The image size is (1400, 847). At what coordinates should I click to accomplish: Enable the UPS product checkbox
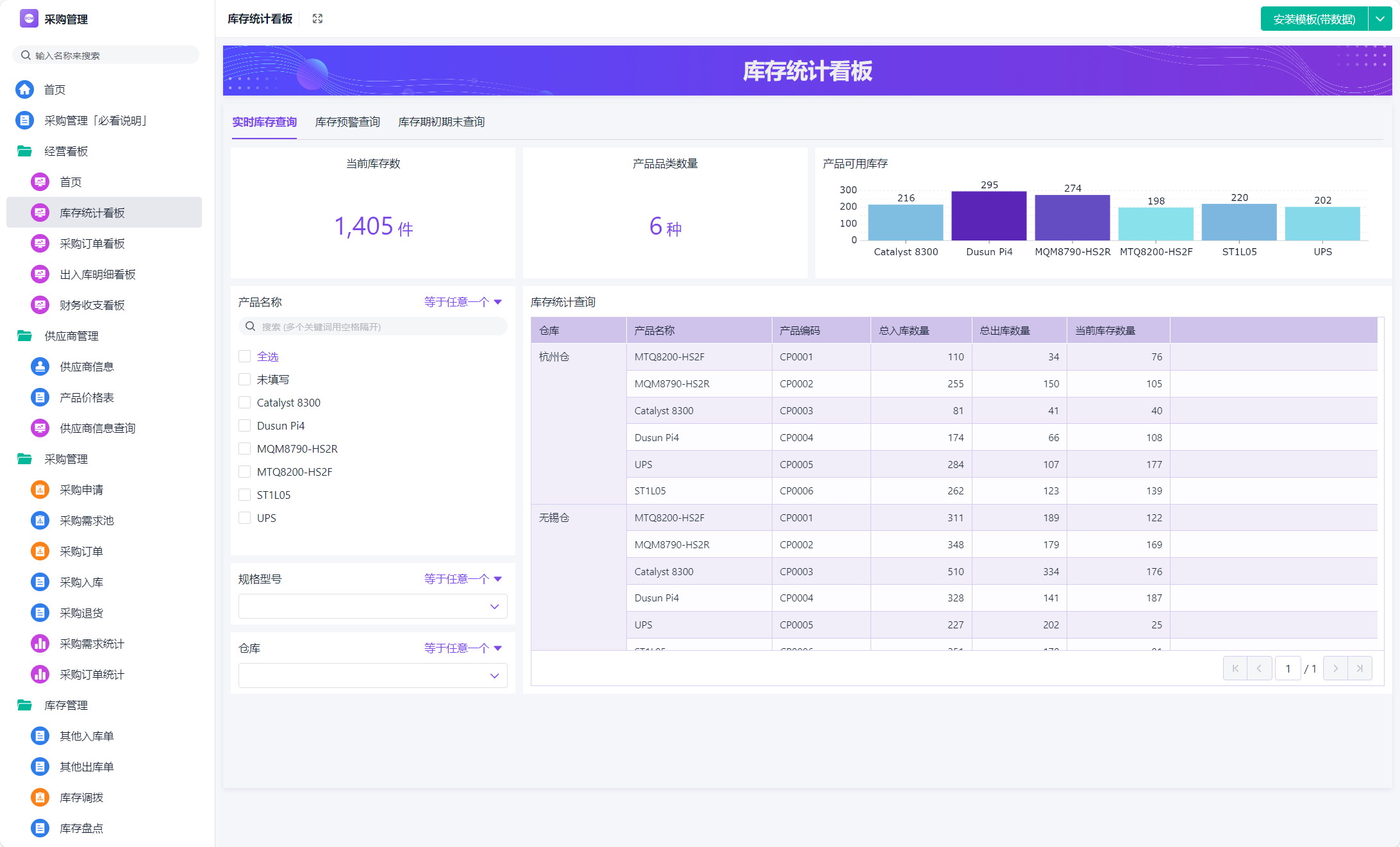[244, 518]
